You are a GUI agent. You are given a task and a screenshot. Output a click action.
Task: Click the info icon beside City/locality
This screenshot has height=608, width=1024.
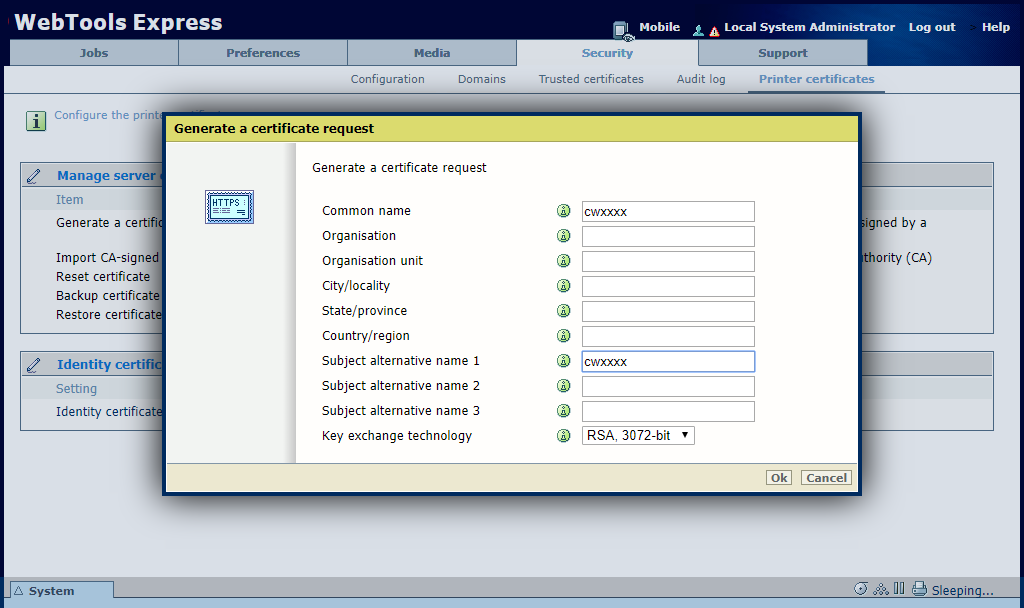click(x=564, y=286)
